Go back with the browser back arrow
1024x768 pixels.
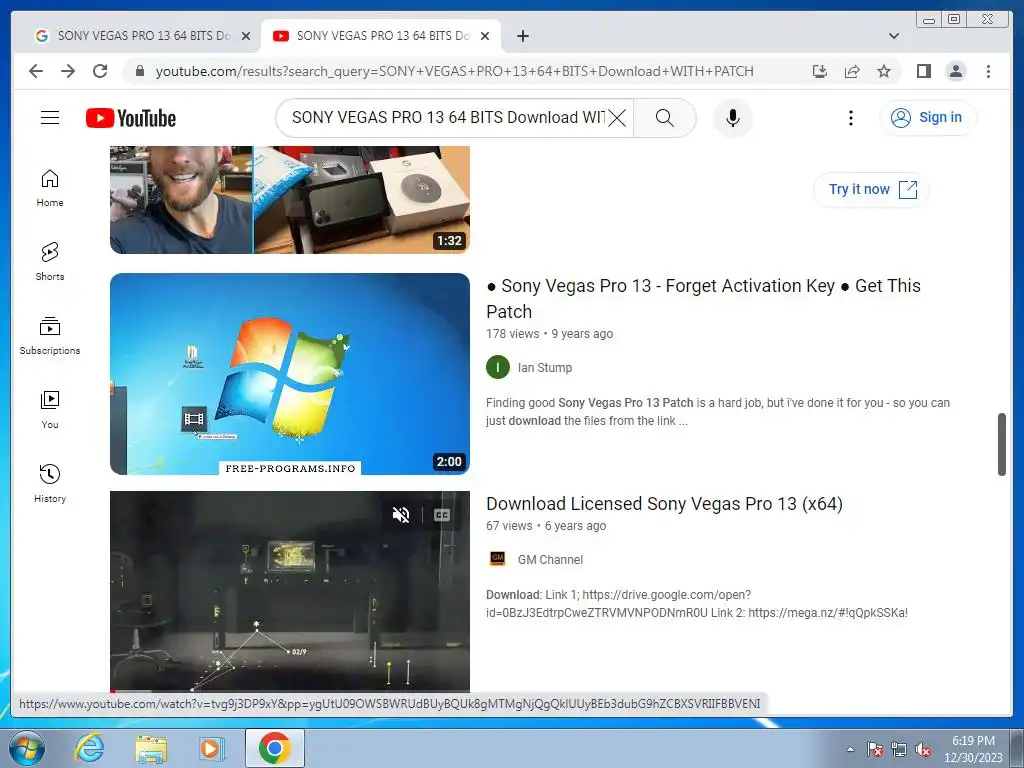pos(36,71)
